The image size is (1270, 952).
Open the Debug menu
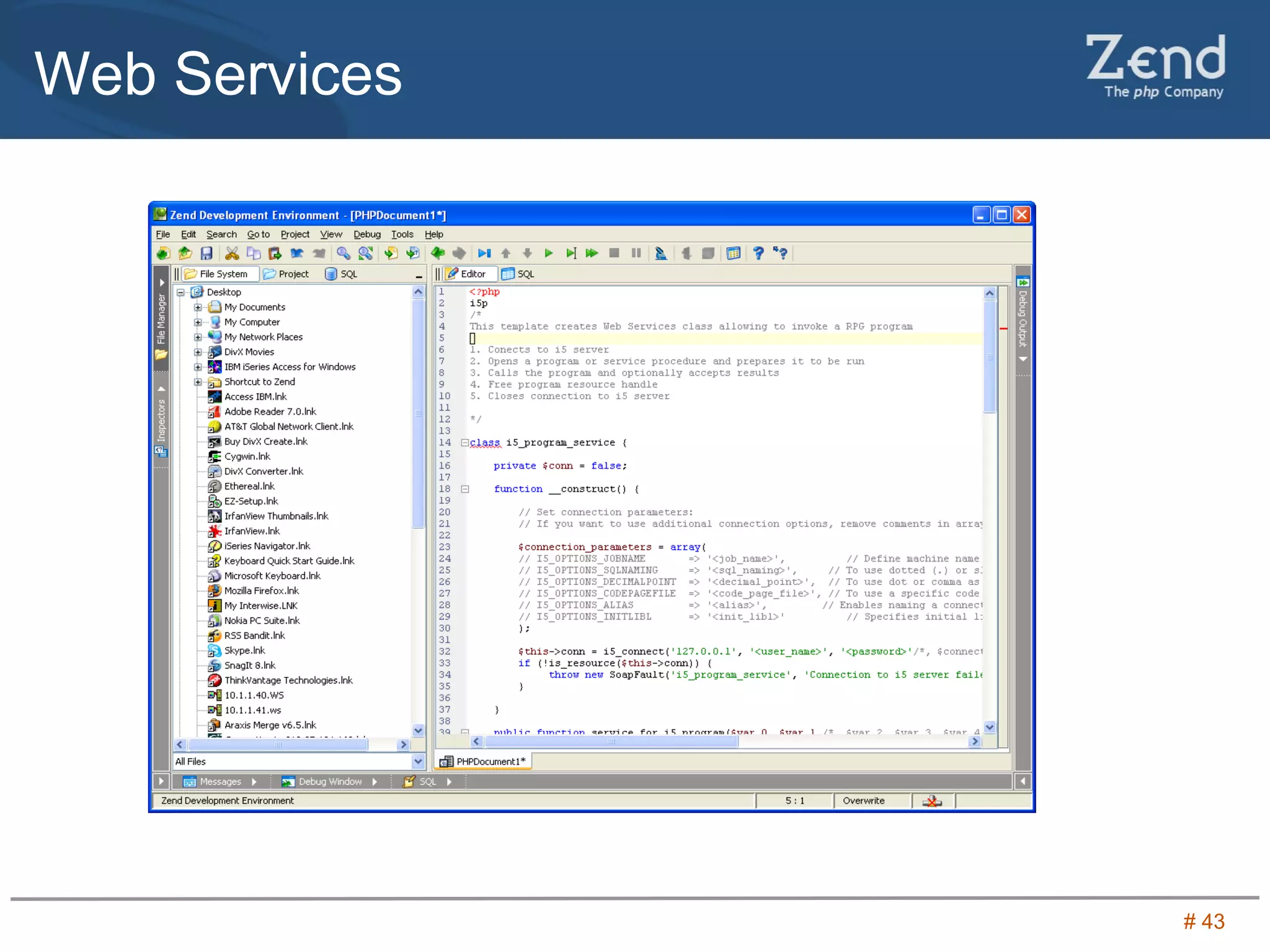coord(367,234)
